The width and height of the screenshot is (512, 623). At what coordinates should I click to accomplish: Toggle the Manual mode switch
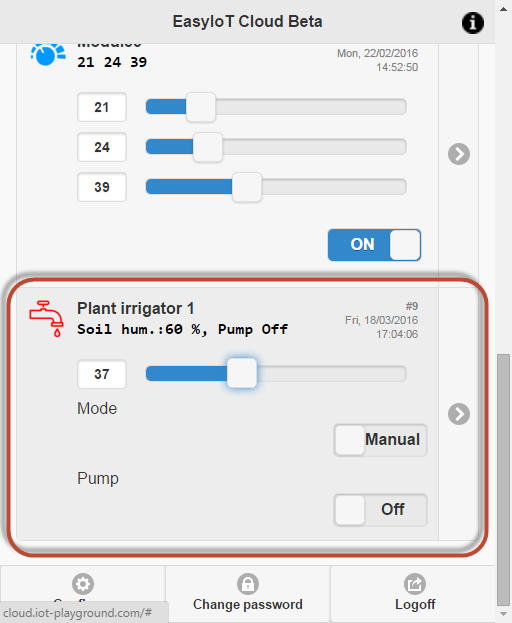[x=381, y=440]
